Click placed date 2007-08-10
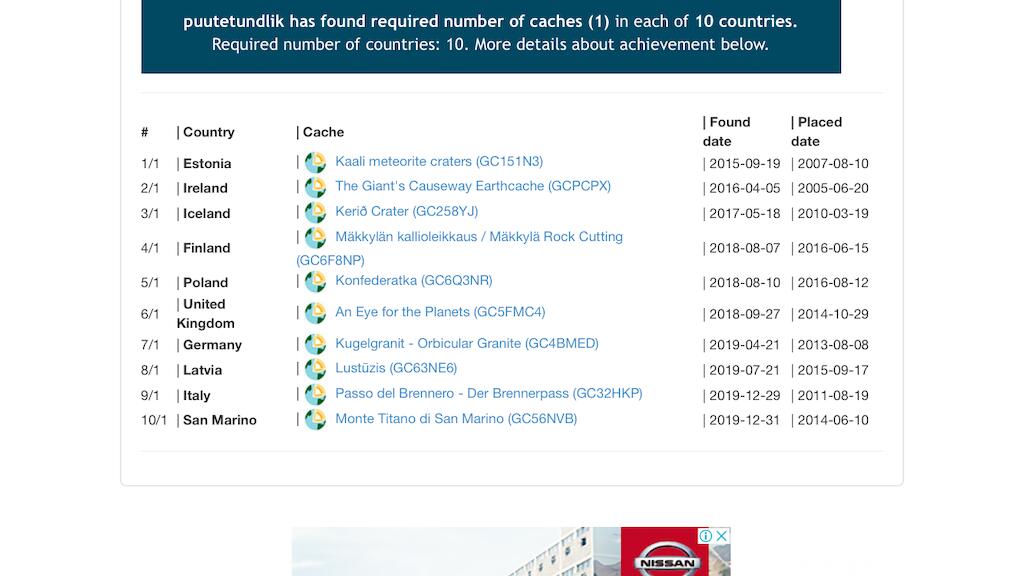This screenshot has height=576, width=1024. pos(833,163)
